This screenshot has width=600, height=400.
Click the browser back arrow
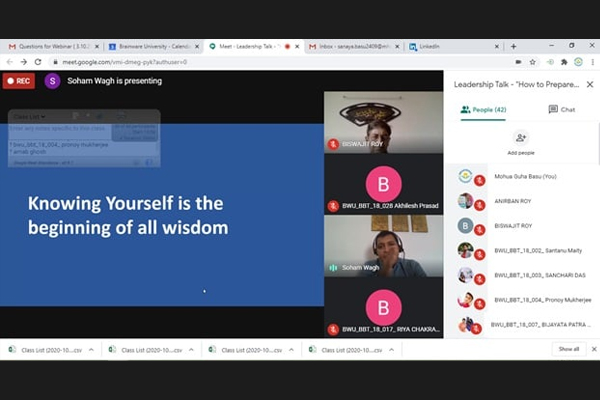9,62
